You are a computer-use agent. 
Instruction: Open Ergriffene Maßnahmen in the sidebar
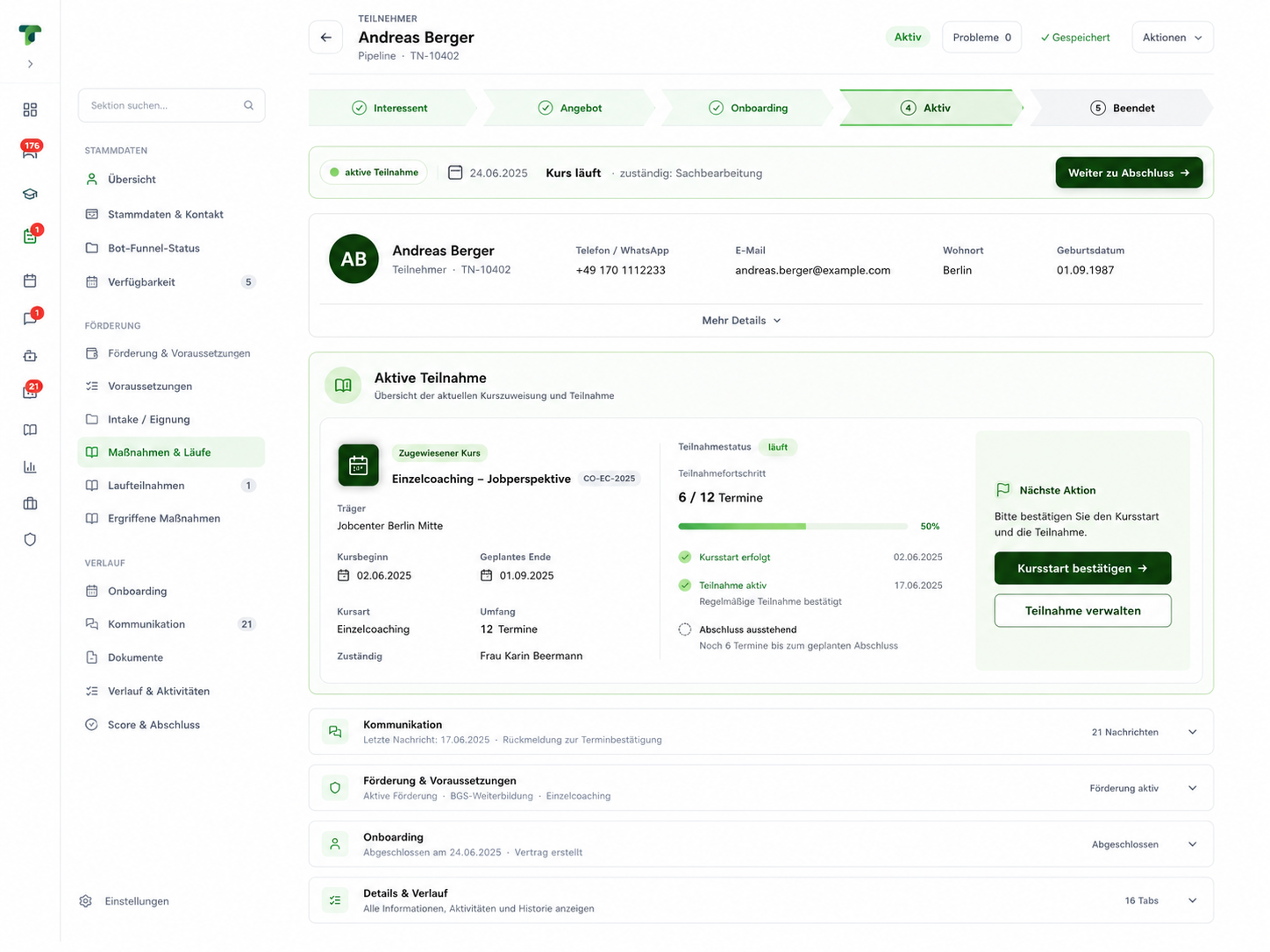point(172,518)
